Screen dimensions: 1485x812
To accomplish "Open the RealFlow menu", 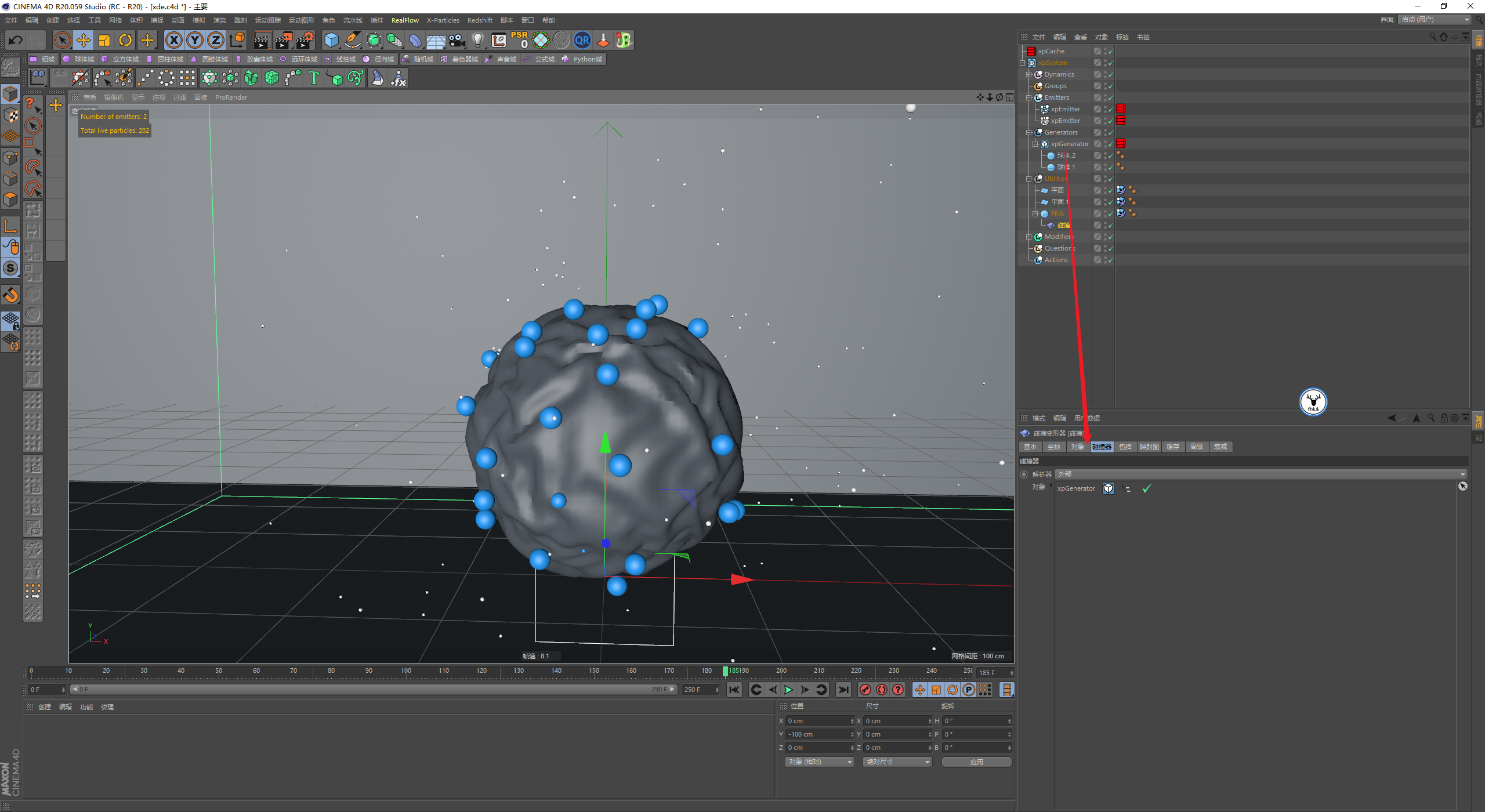I will click(404, 20).
